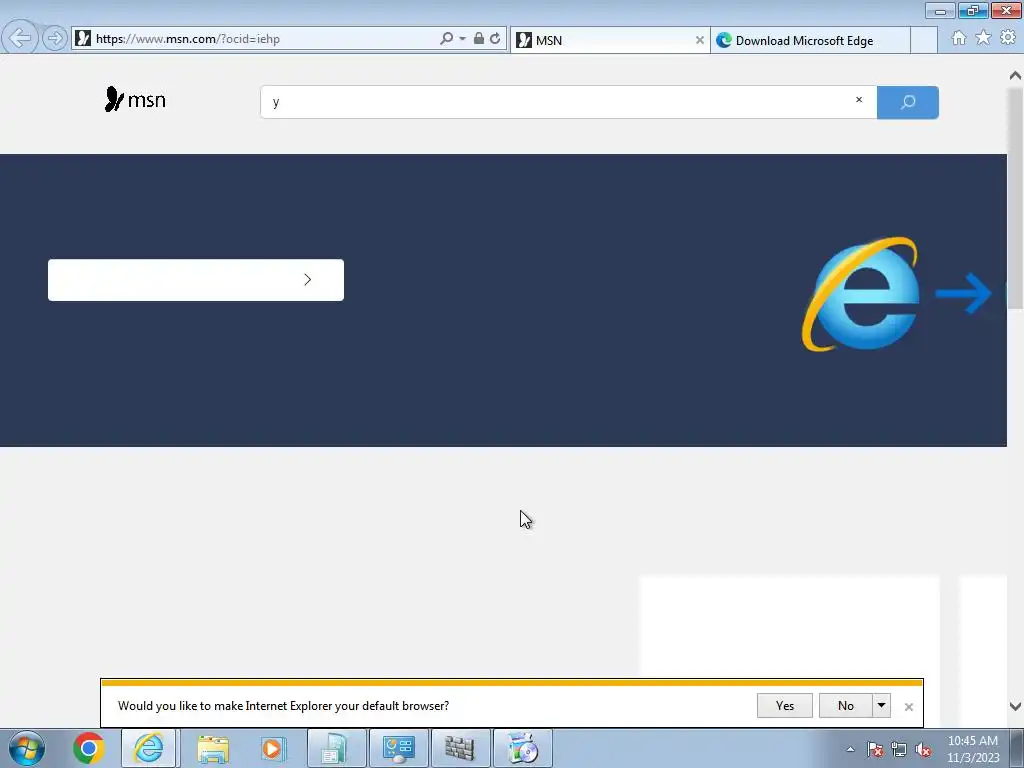This screenshot has height=768, width=1024.
Task: Go to the Home page icon
Action: click(959, 38)
